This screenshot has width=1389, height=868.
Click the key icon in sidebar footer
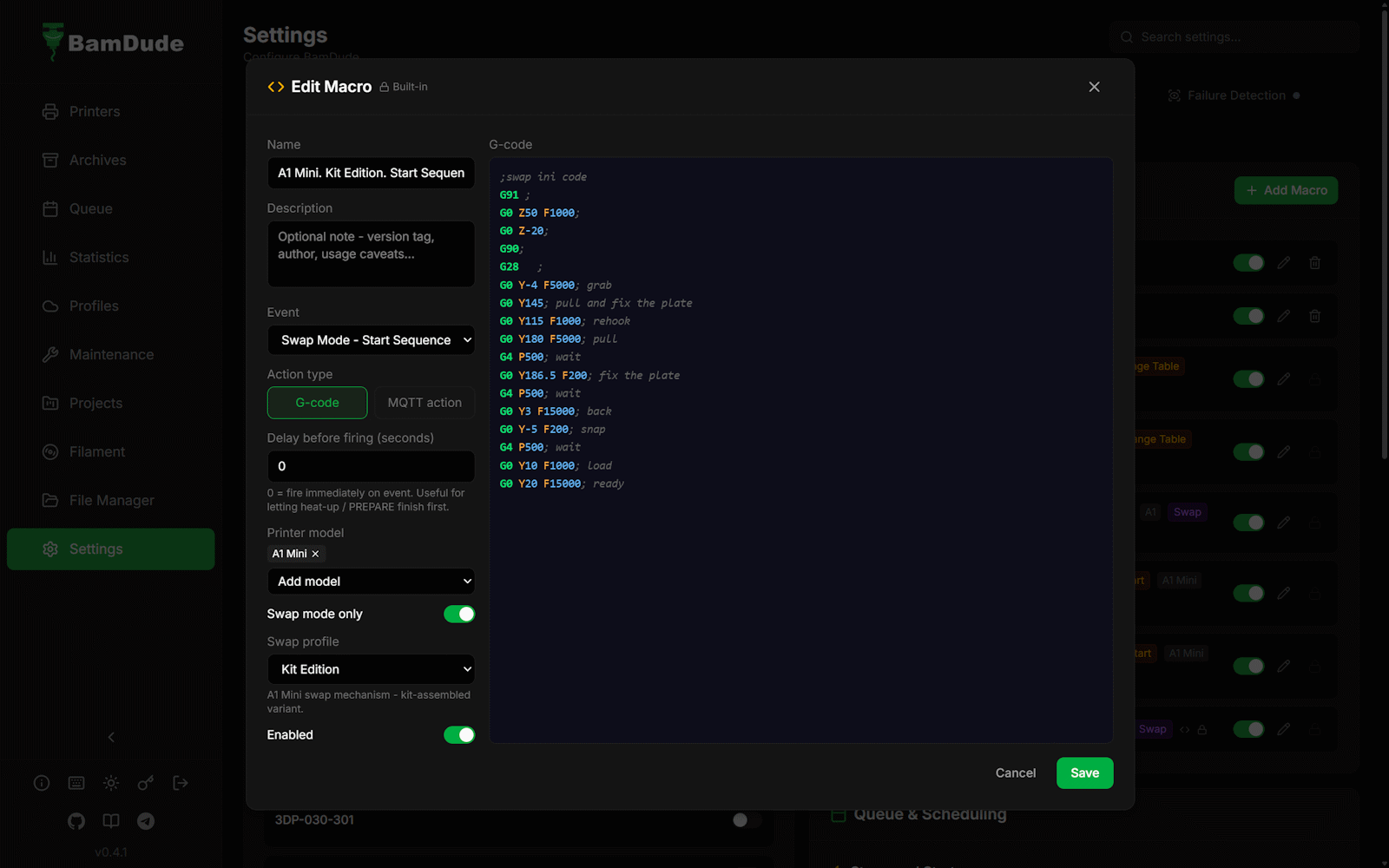tap(146, 783)
